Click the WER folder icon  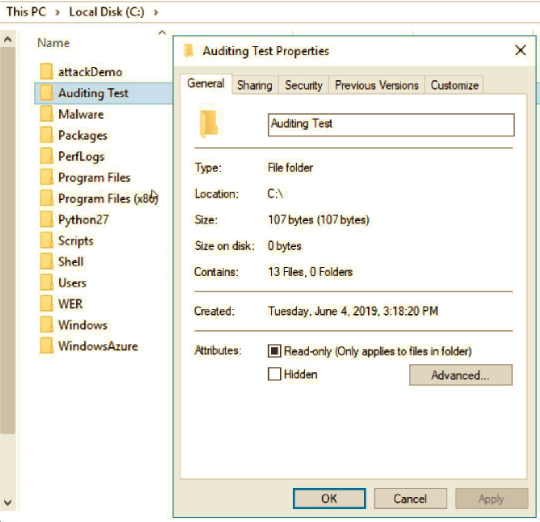point(46,304)
